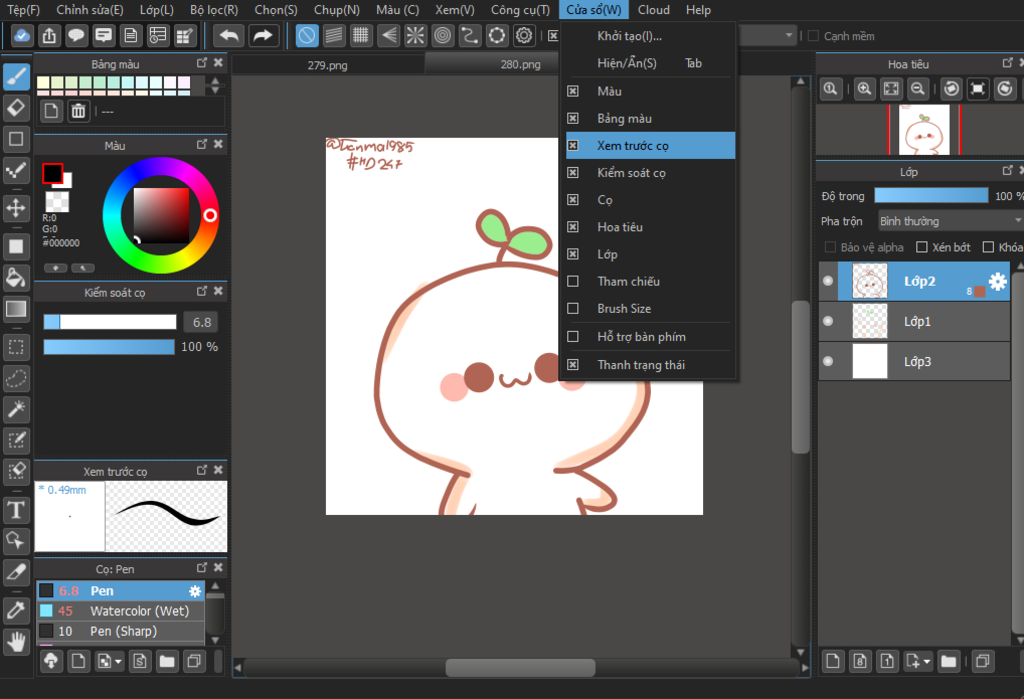The width and height of the screenshot is (1024, 700).
Task: Check the Bảo vệ alpha option
Action: 830,247
